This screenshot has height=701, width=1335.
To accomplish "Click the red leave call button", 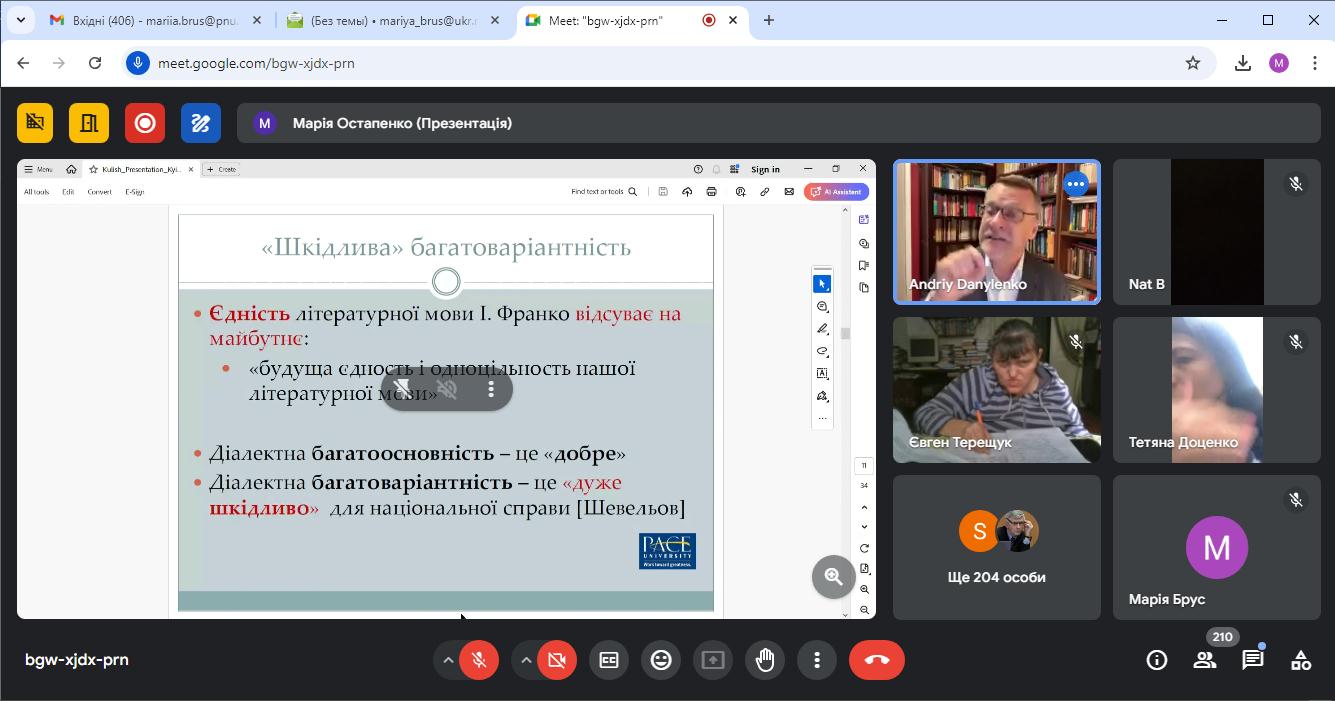I will [876, 660].
